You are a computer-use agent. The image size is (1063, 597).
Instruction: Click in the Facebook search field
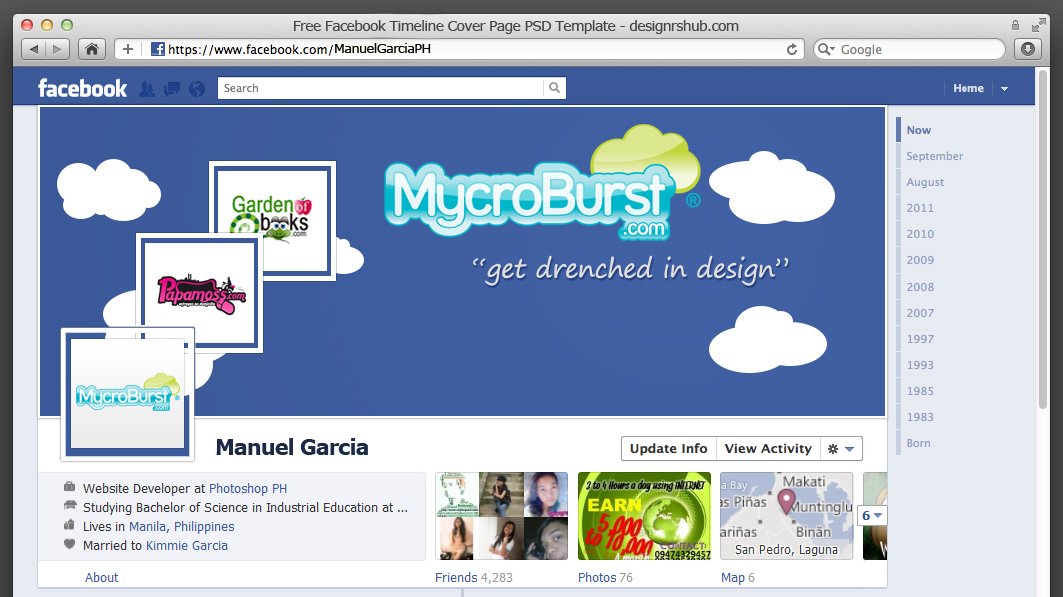tap(380, 88)
